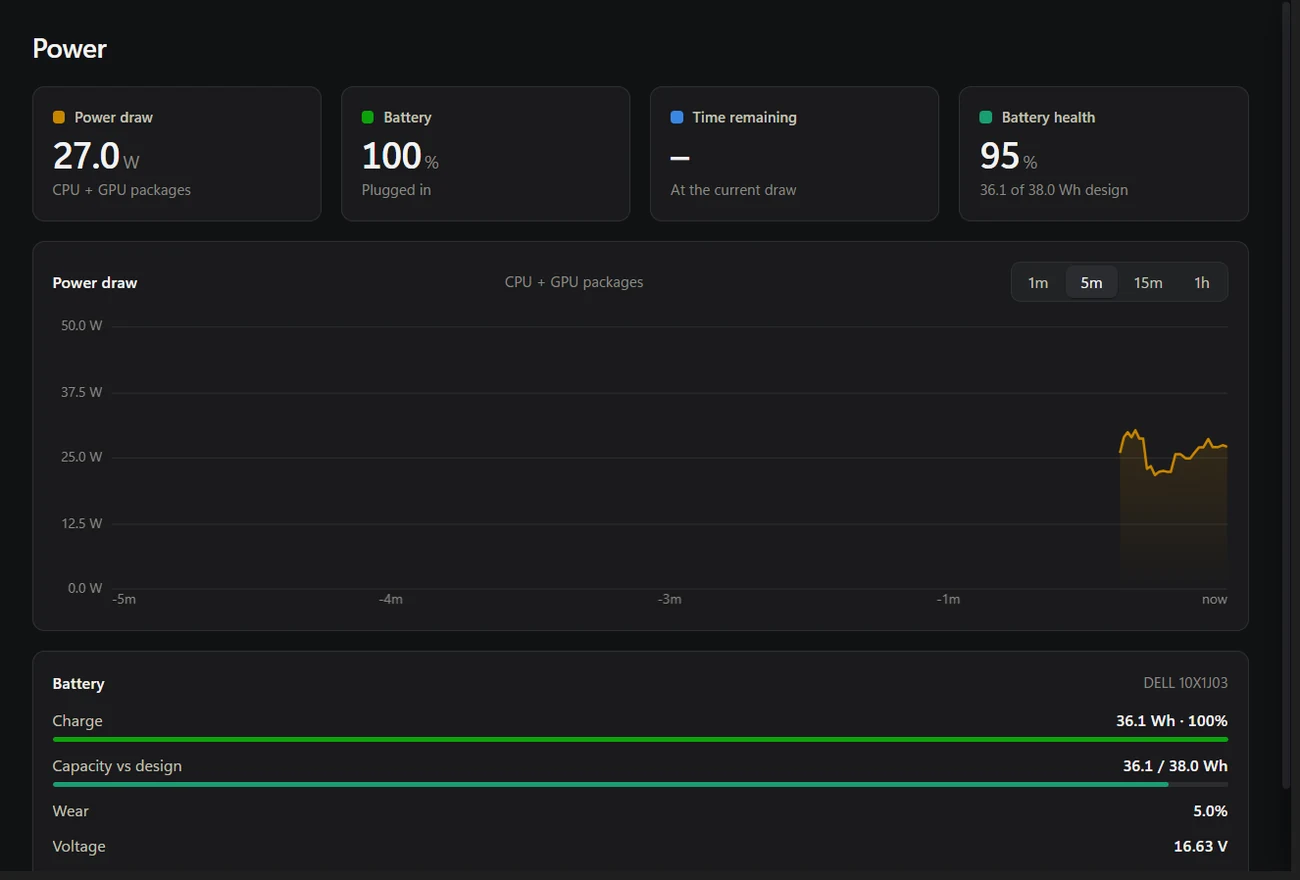Select the 1m time range

pos(1038,283)
